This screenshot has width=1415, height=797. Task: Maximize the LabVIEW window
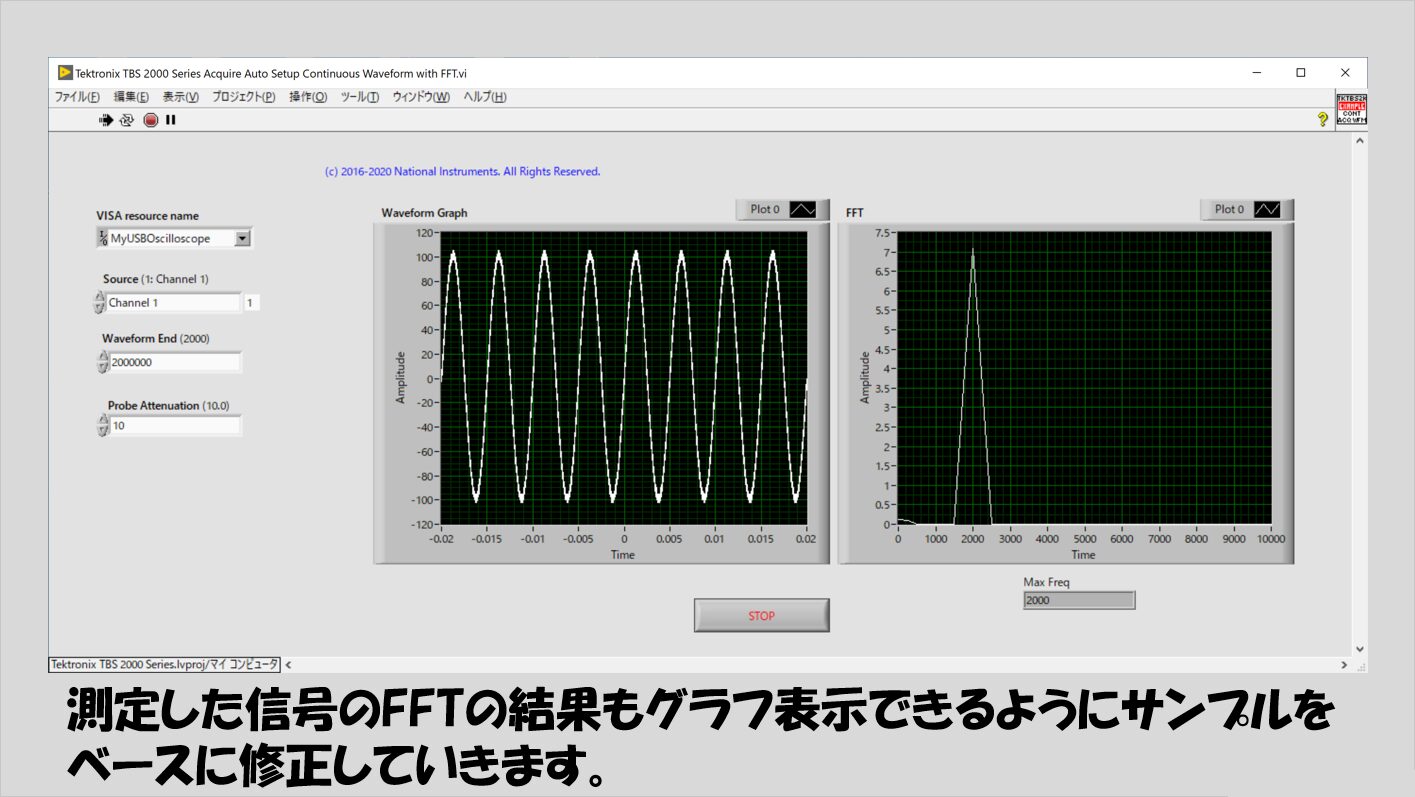click(1301, 73)
